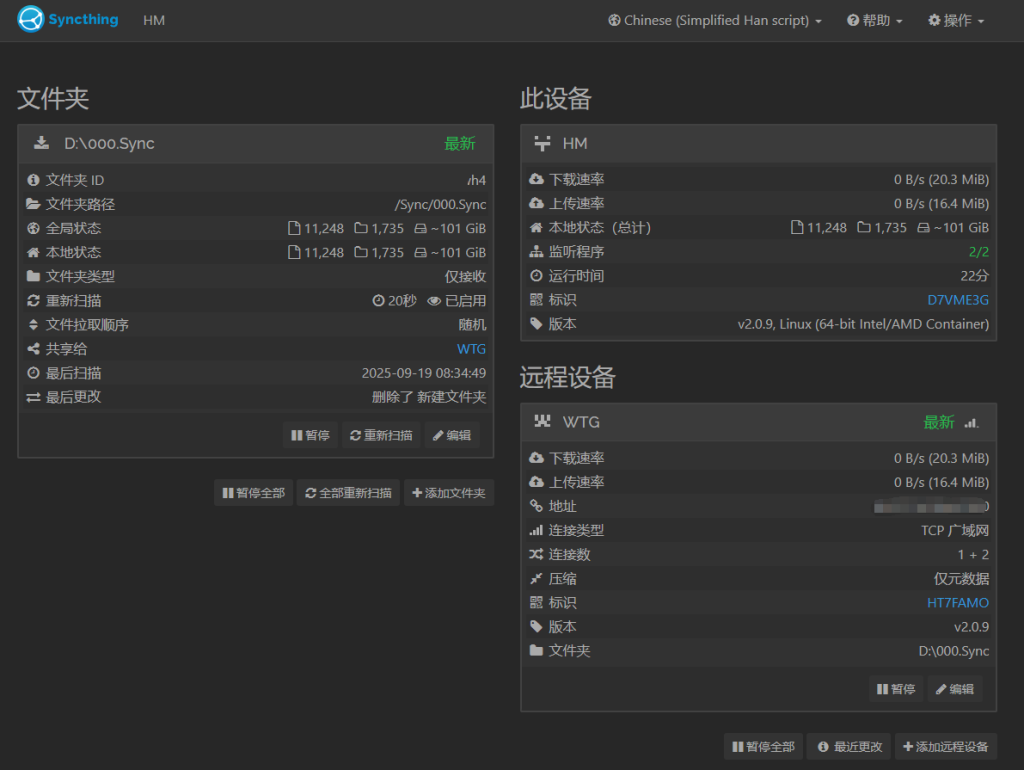Click the signal strength icon beside WTG 最新
Screen dimensions: 1024x770
(972, 423)
